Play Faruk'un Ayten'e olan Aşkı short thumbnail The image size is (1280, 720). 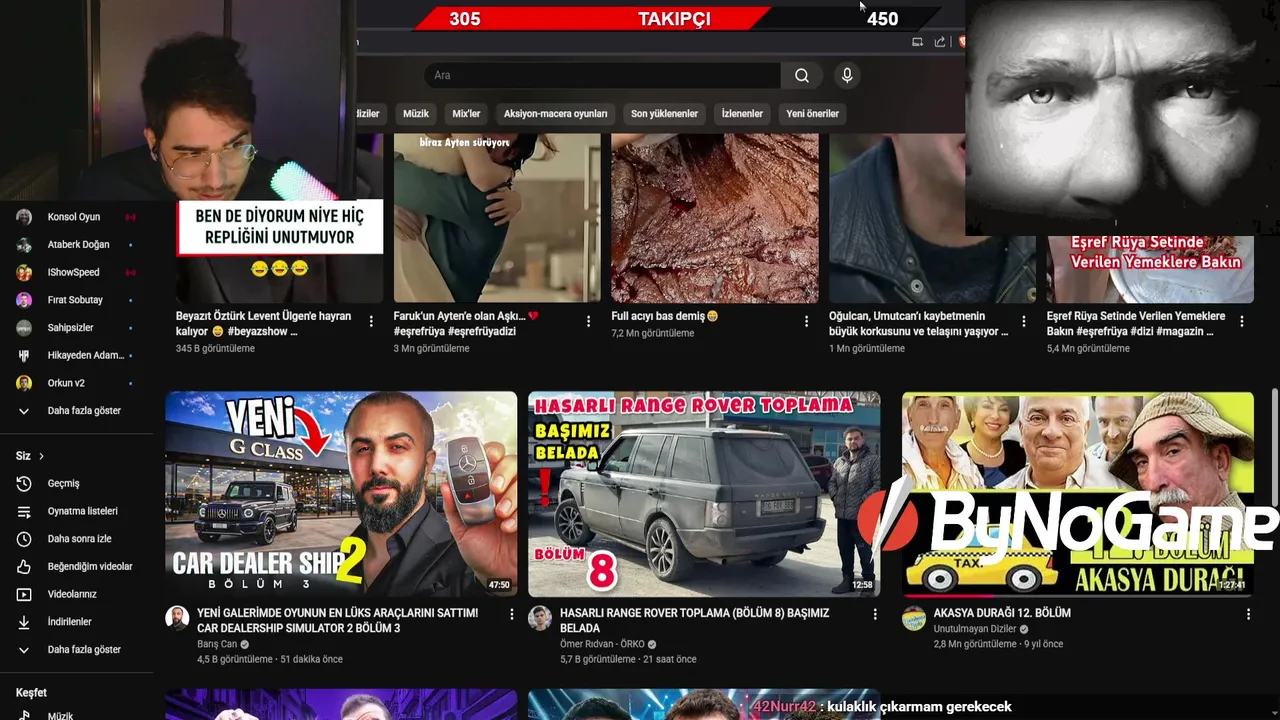pos(497,218)
